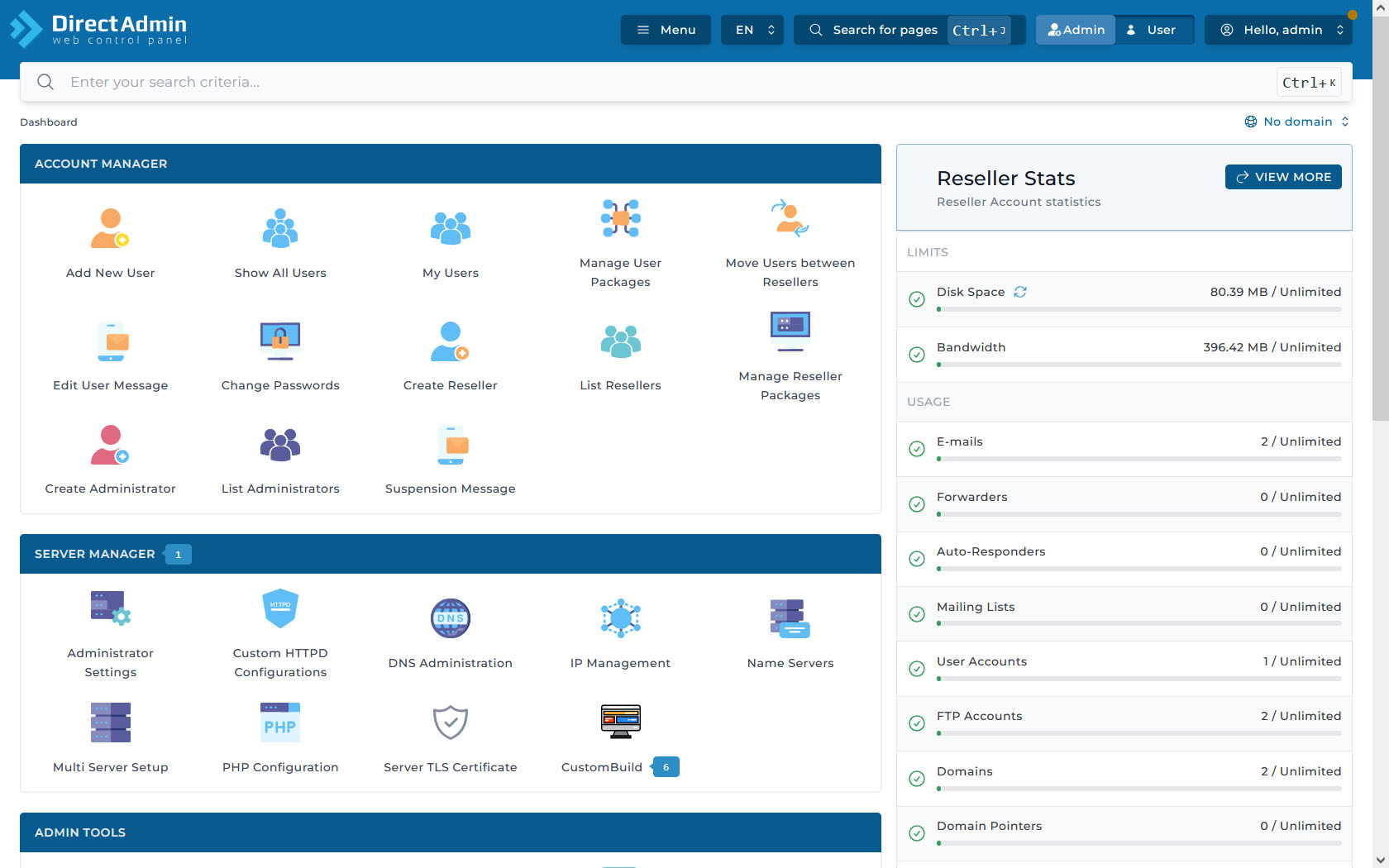Screen dimensions: 1389x868
Task: Open the CustomBuild monitor icon
Action: (x=620, y=722)
